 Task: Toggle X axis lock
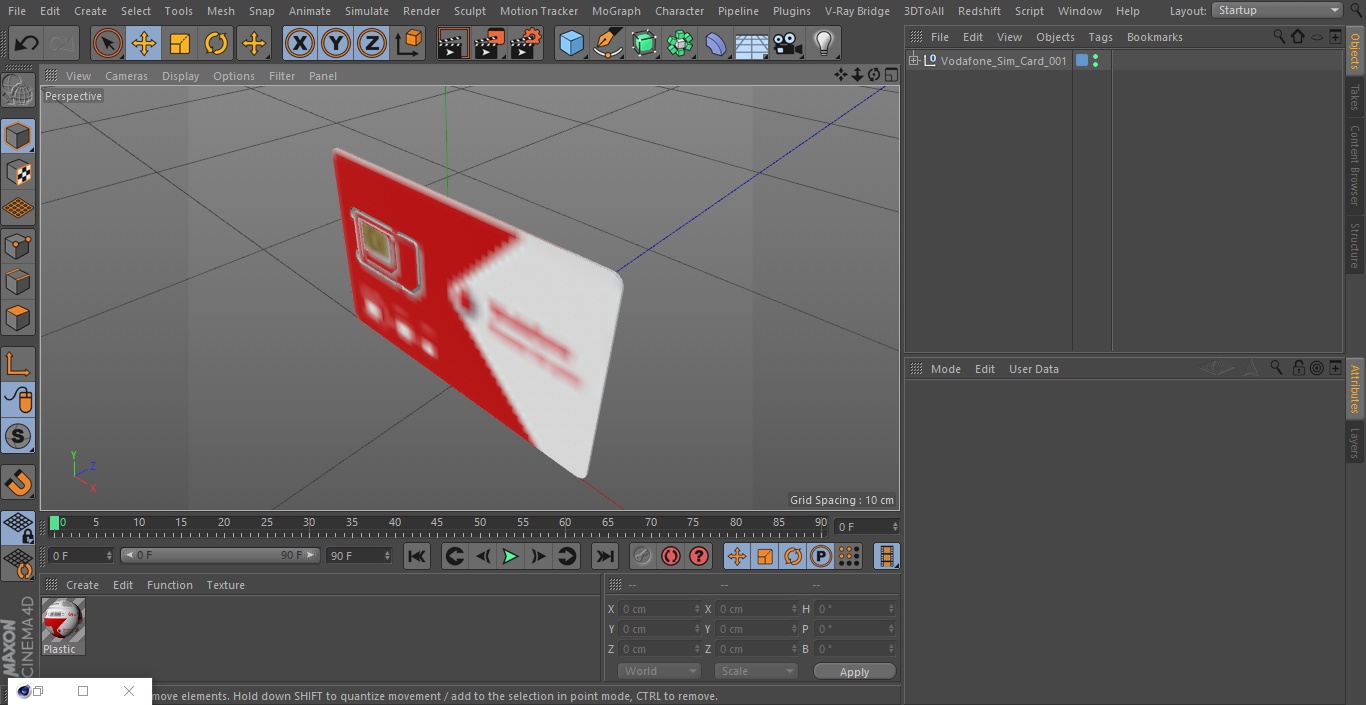[x=299, y=43]
